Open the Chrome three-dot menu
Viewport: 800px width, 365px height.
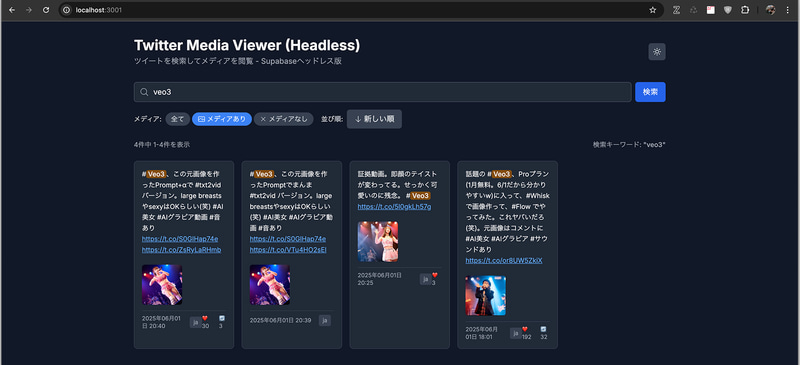[x=788, y=10]
